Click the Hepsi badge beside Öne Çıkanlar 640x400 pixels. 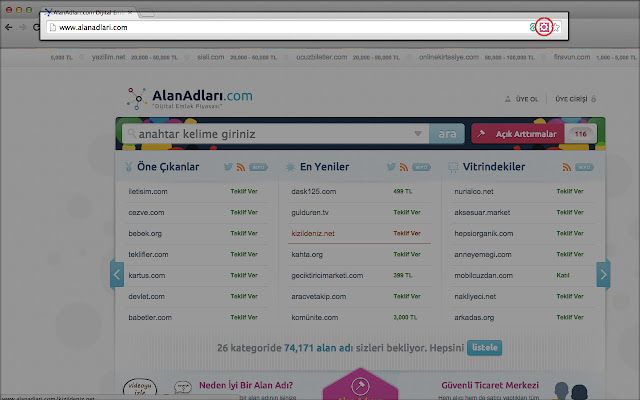pyautogui.click(x=258, y=167)
